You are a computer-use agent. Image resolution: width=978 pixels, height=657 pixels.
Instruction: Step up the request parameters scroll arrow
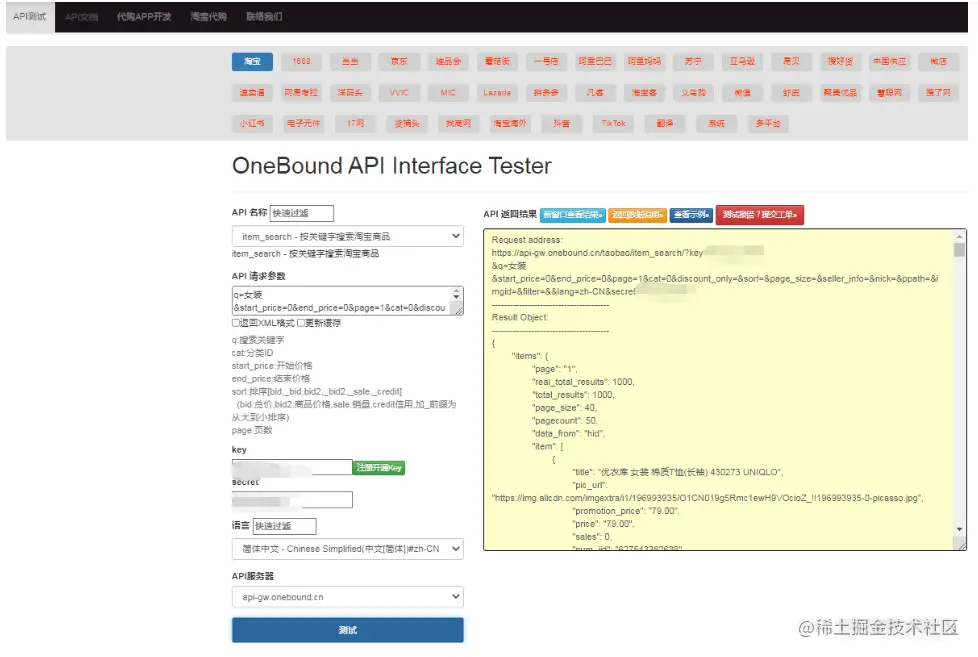(457, 291)
